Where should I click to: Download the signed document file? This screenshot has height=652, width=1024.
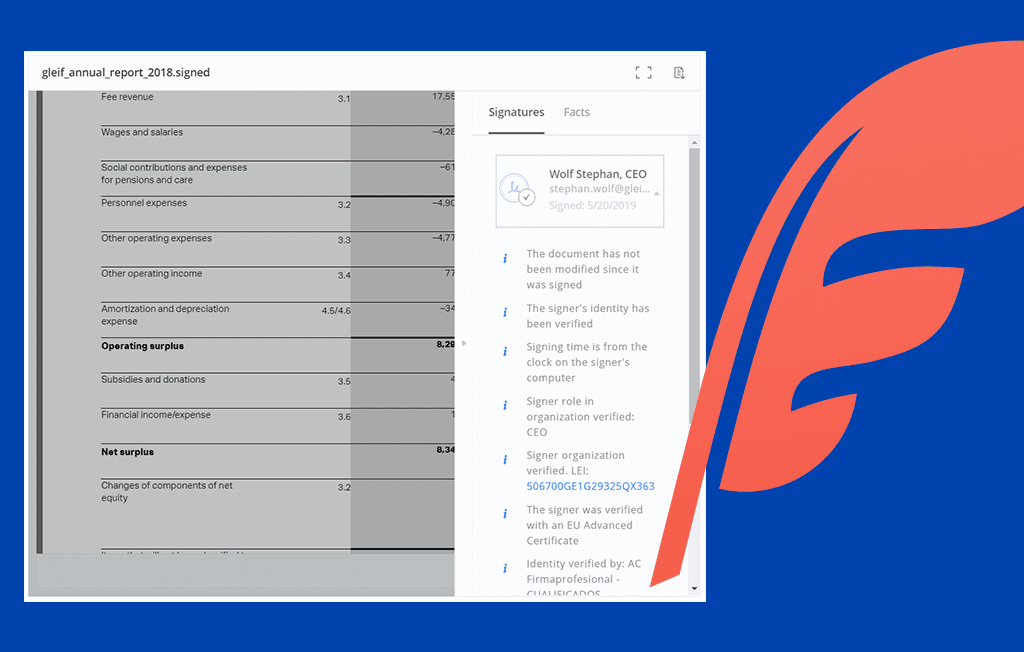coord(679,73)
